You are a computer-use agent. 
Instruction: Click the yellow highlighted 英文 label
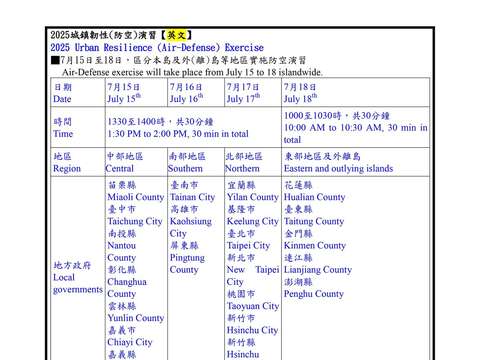[176, 35]
